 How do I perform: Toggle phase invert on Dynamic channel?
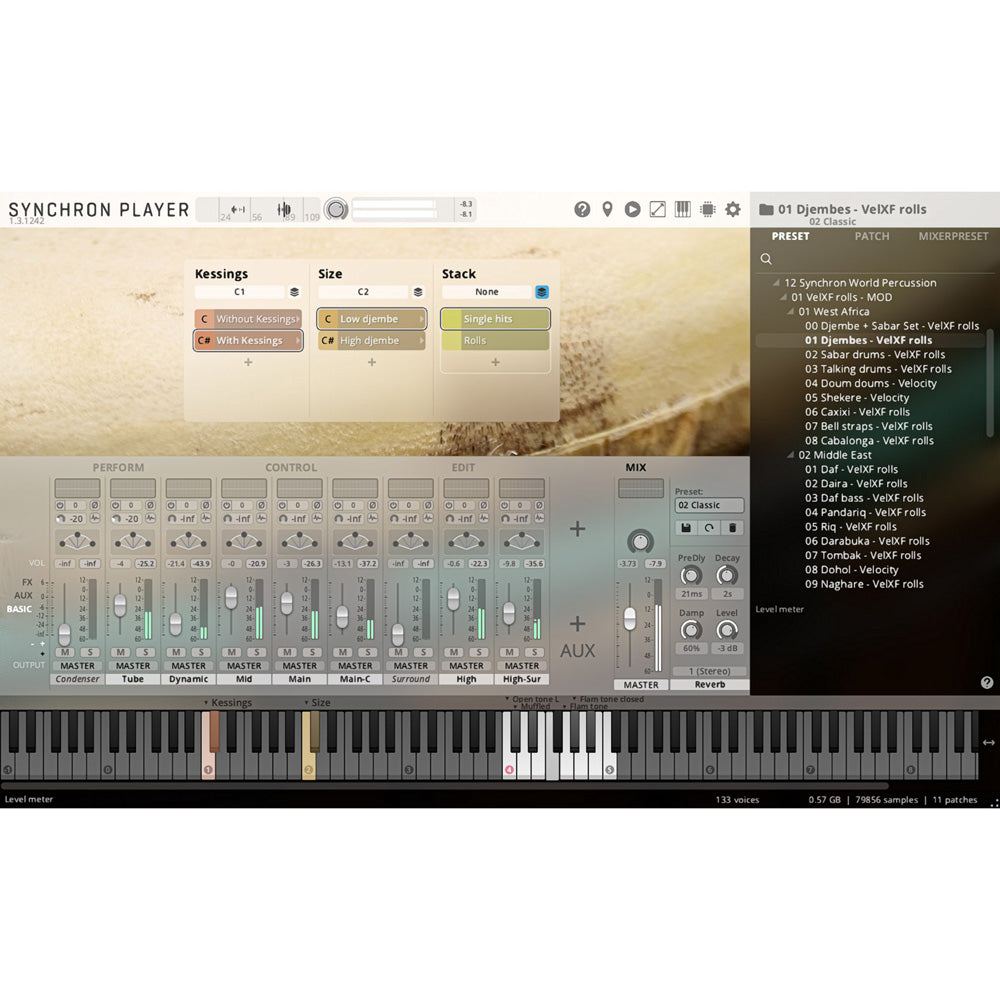(205, 505)
